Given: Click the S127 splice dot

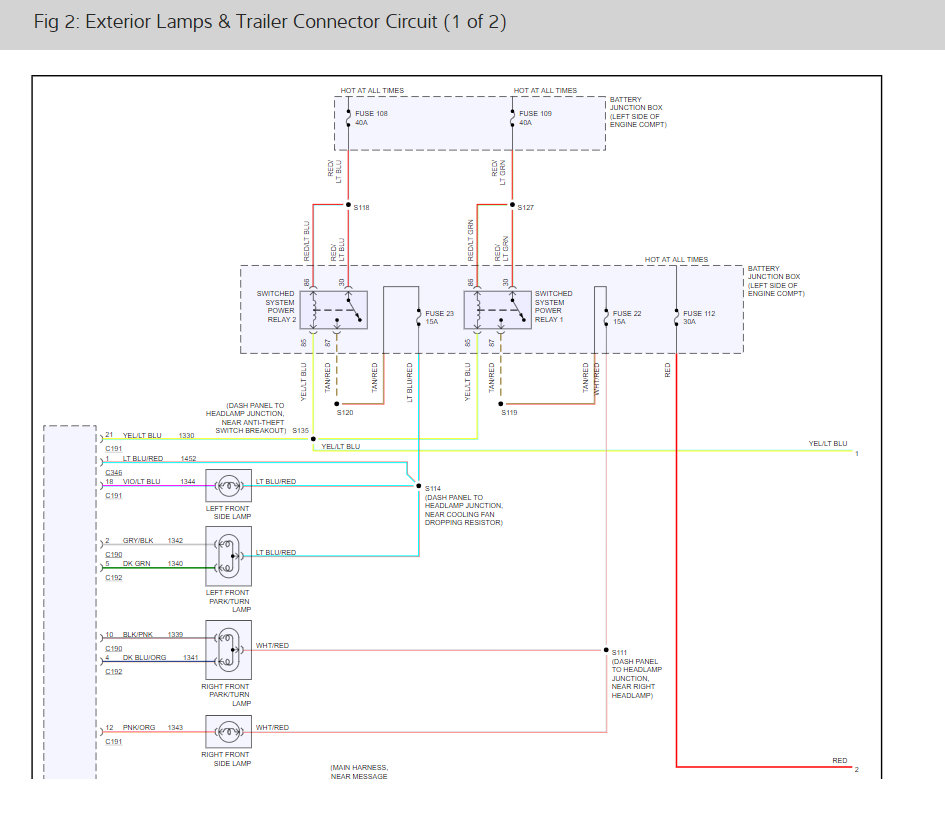Looking at the screenshot, I should [512, 205].
